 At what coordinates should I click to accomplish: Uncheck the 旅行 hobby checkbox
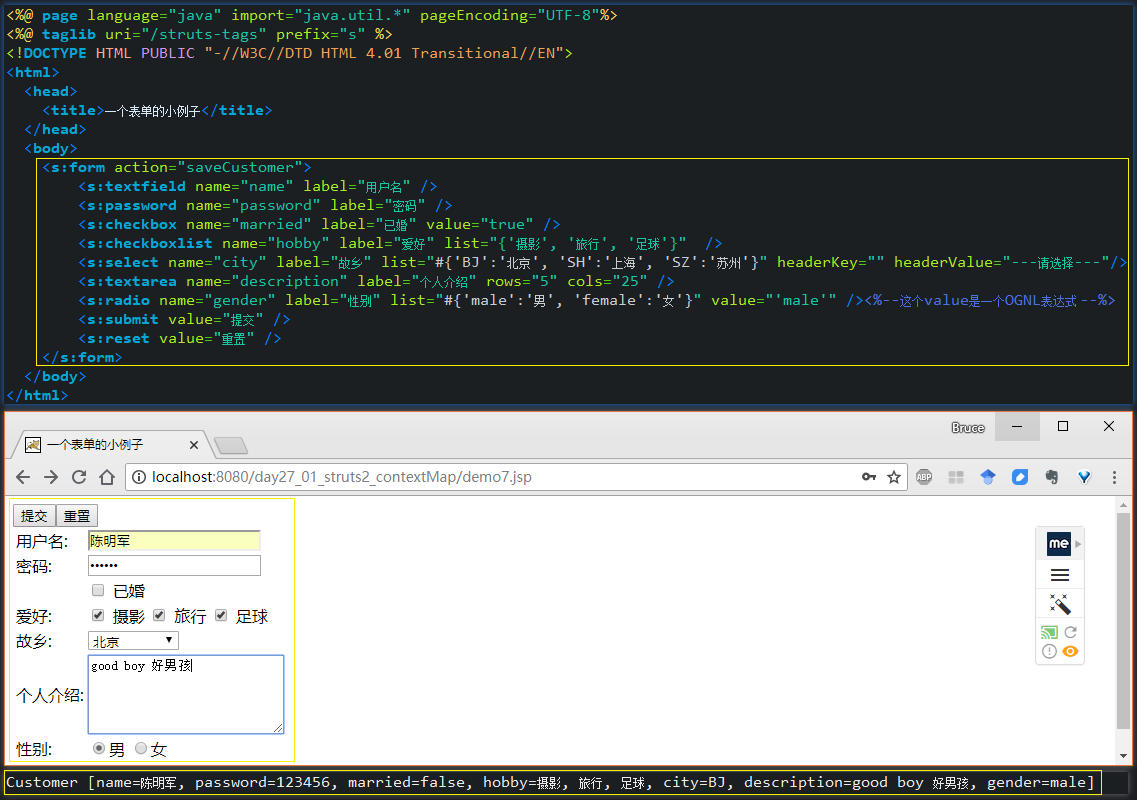tap(160, 615)
